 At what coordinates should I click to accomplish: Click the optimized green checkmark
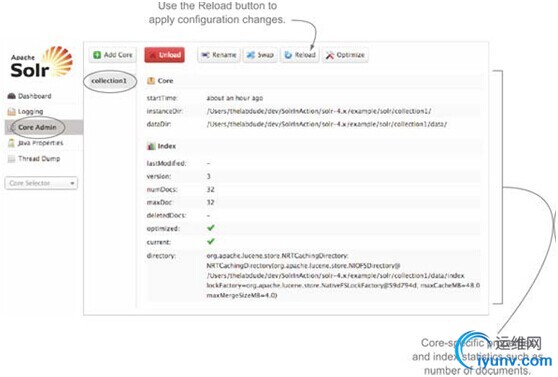pos(211,228)
